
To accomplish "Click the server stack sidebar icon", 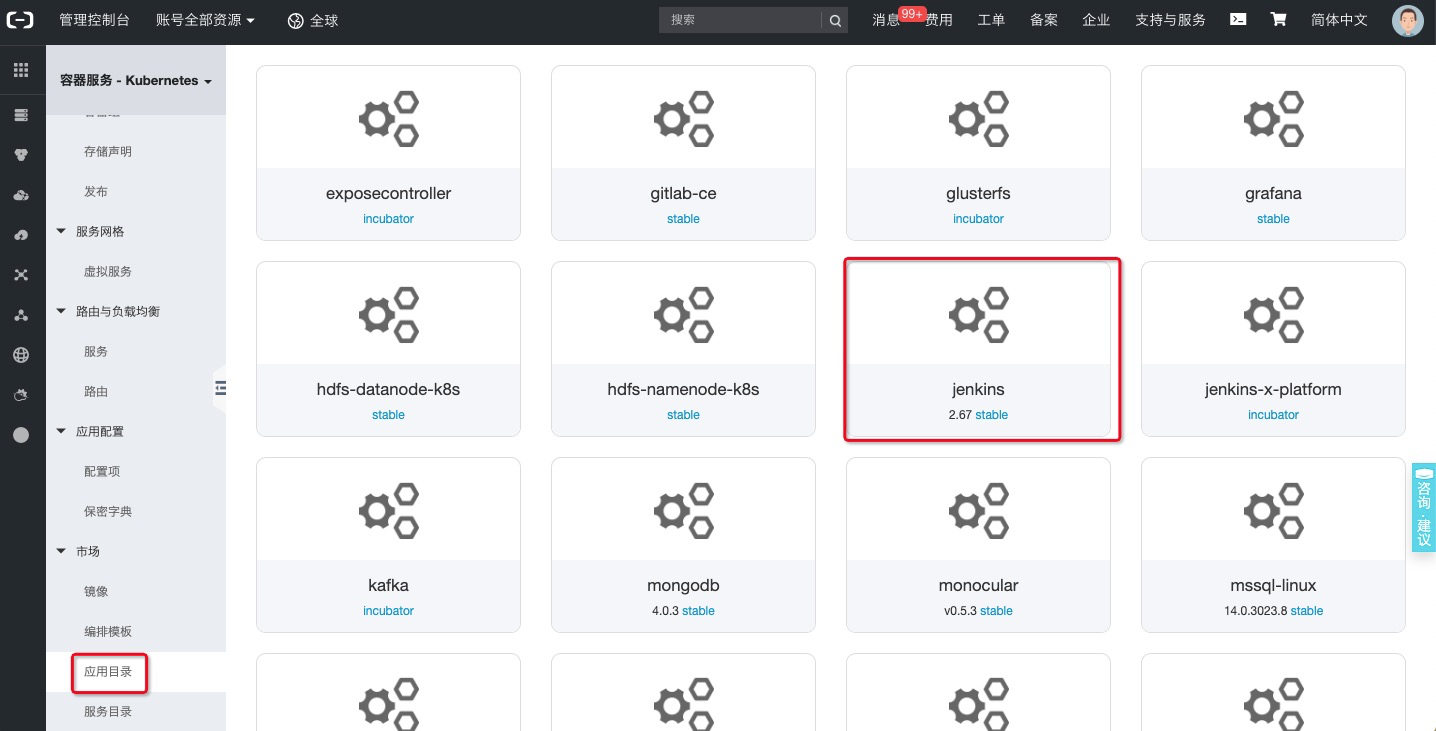I will (21, 115).
